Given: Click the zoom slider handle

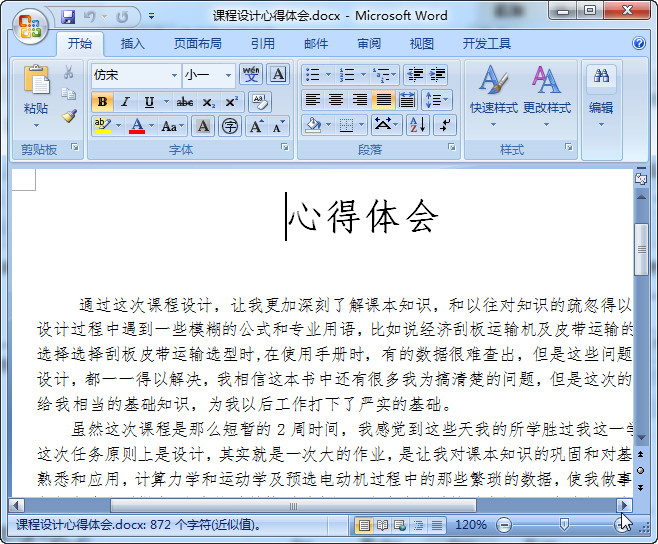Looking at the screenshot, I should 564,524.
